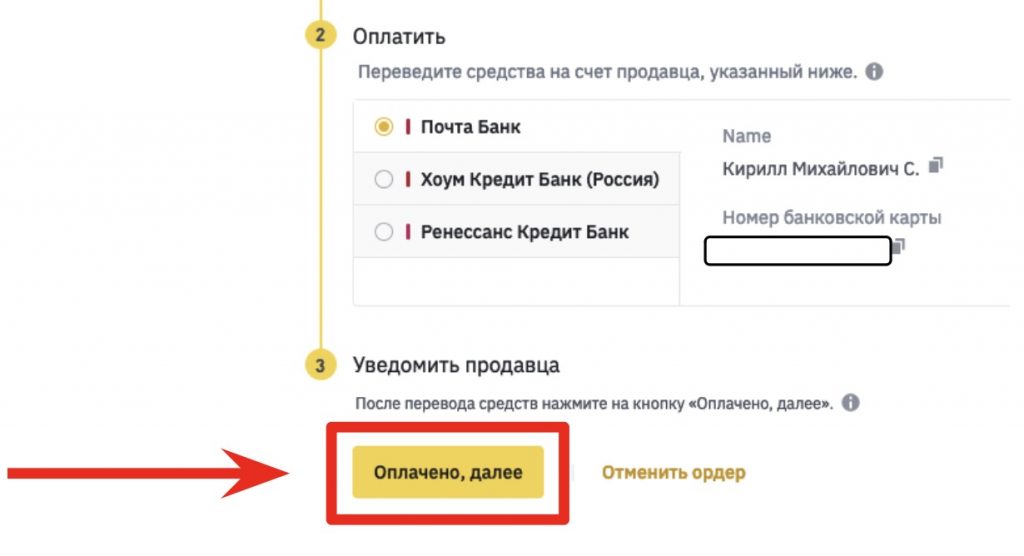This screenshot has width=1024, height=556.
Task: Click the seller name text Кирилл Михайлович С.
Action: 820,169
